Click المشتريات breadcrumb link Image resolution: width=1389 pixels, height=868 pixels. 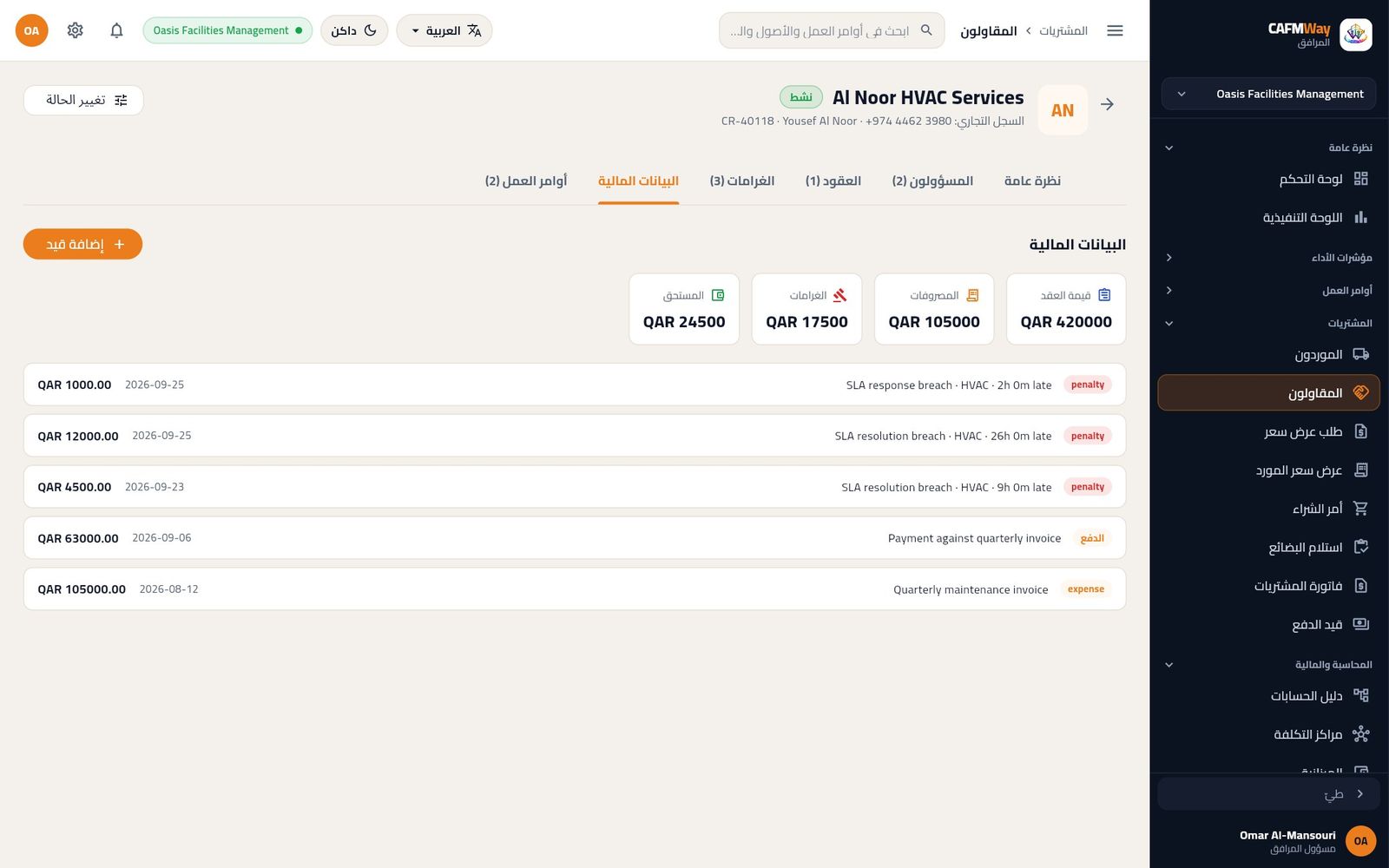1063,30
